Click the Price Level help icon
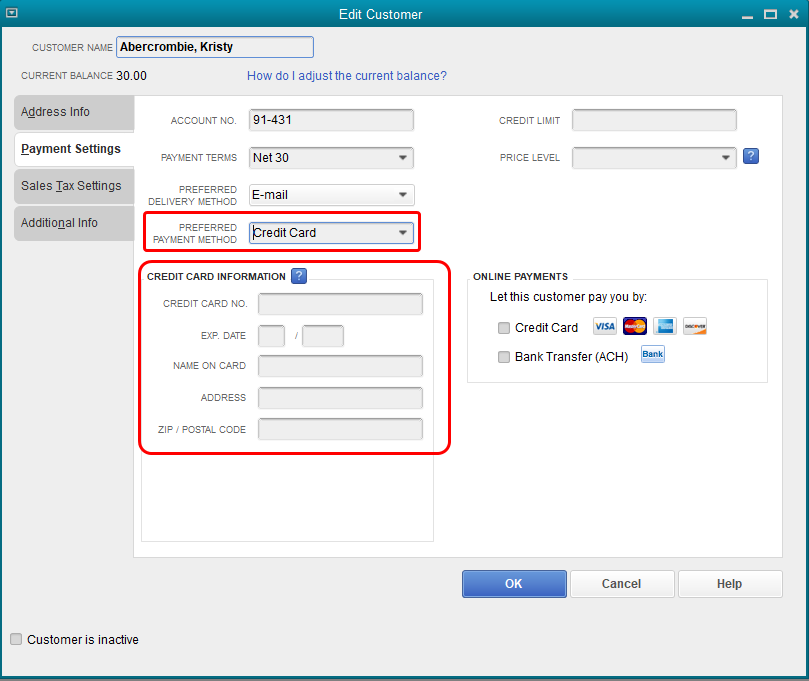The image size is (809, 681). click(x=751, y=156)
